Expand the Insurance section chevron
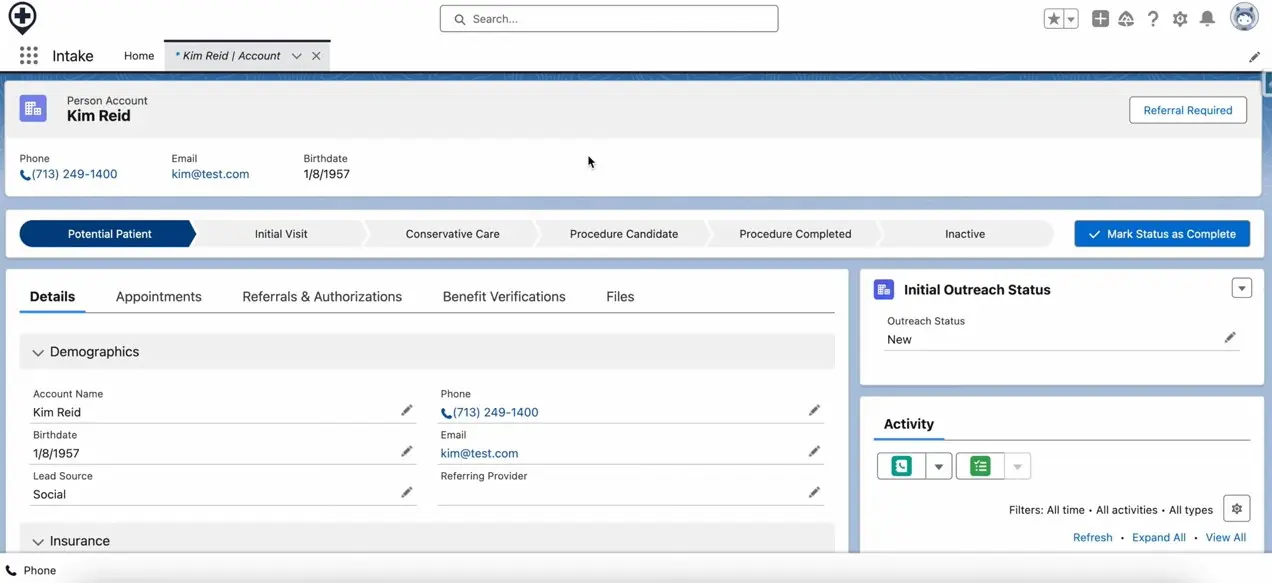Viewport: 1272px width, 583px height. pyautogui.click(x=38, y=542)
